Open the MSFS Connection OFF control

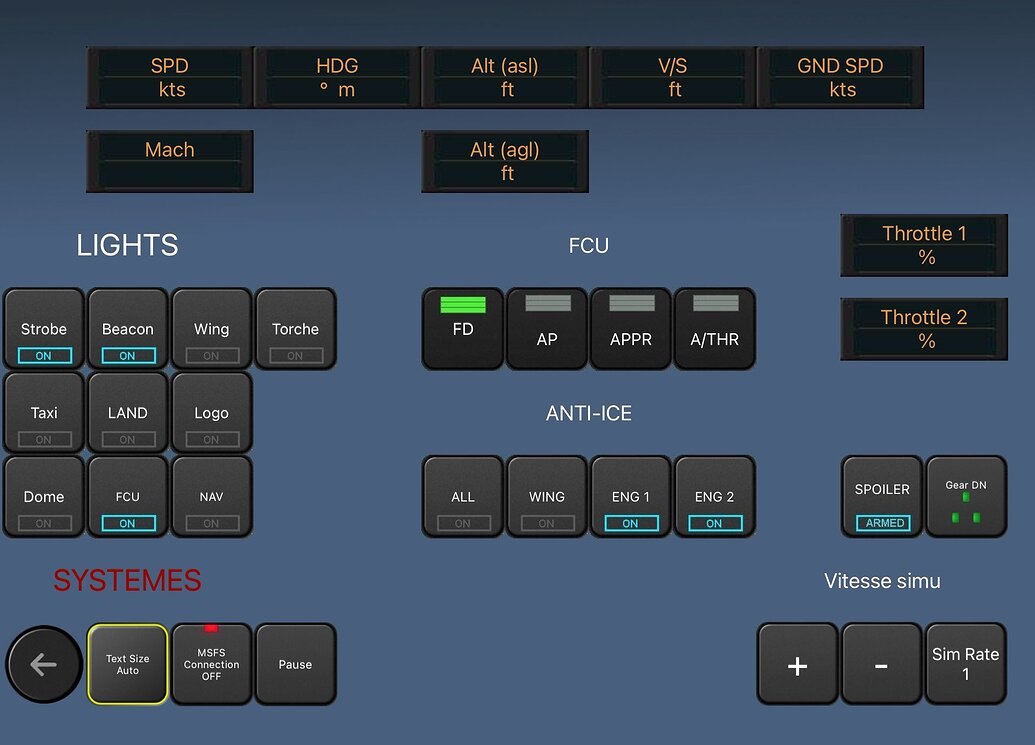[x=211, y=664]
